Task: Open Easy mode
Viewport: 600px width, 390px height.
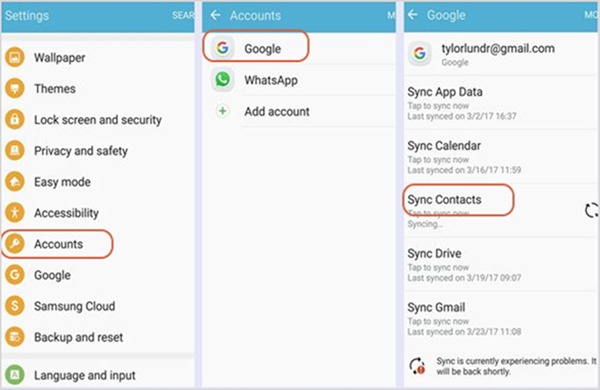Action: [x=98, y=181]
